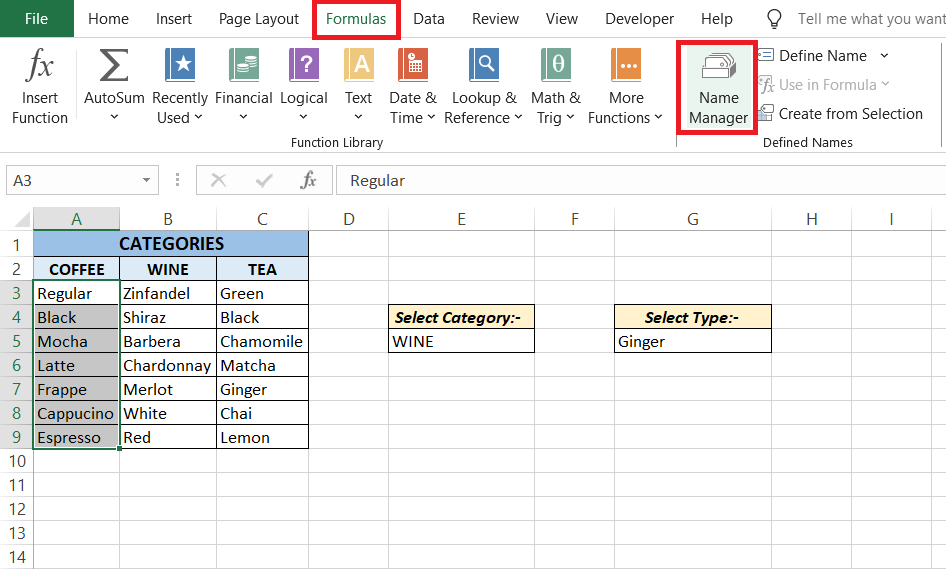Expand the AutoSum dropdown chevron
The width and height of the screenshot is (946, 569).
click(x=114, y=117)
